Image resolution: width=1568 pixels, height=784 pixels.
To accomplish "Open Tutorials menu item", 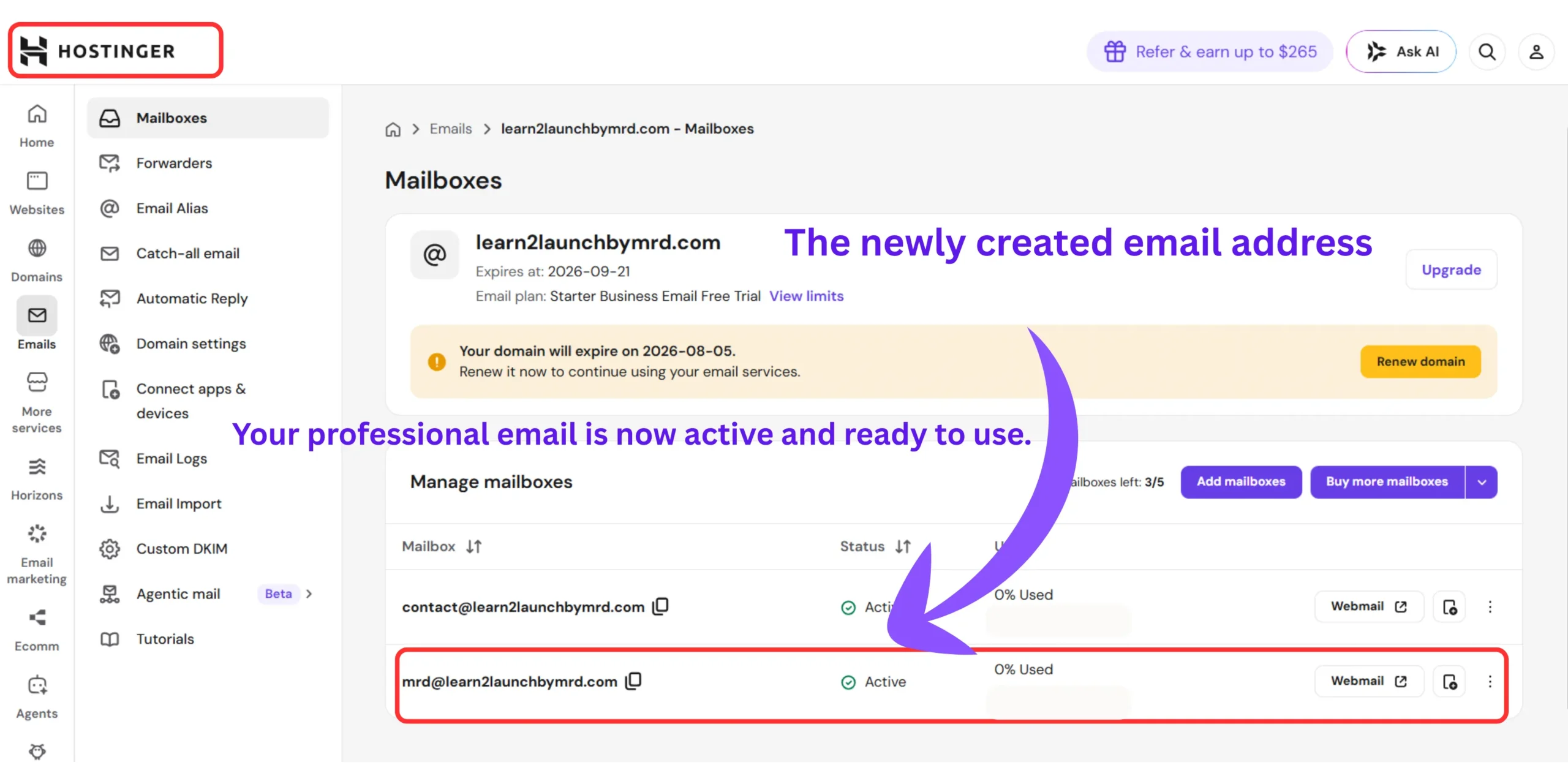I will (208, 639).
